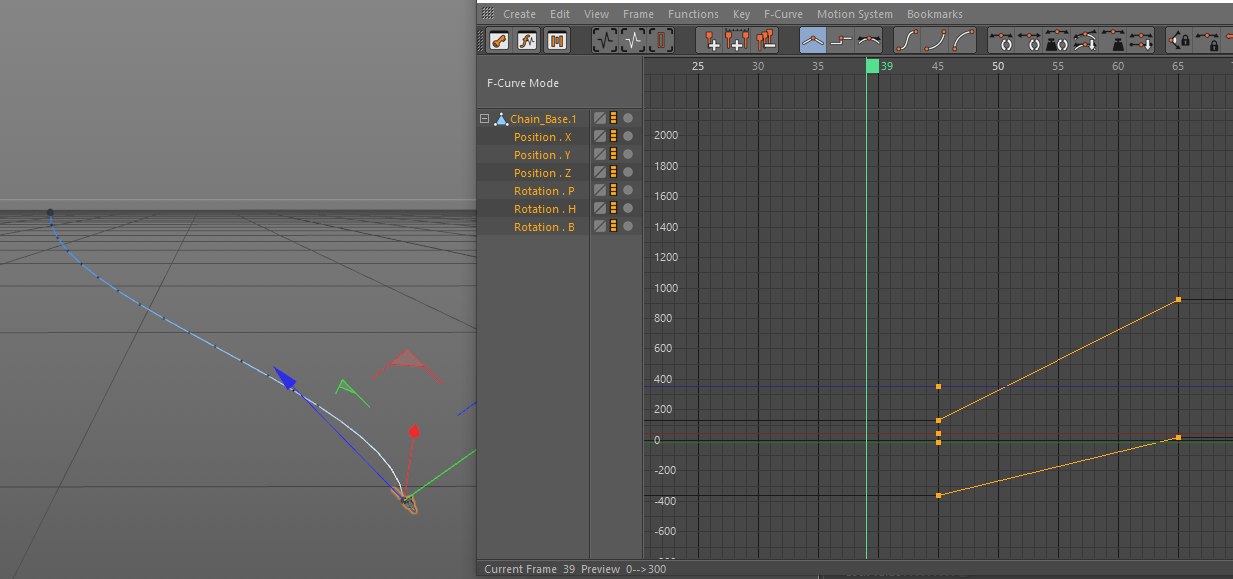Open the Key menu
The height and width of the screenshot is (579, 1233).
[741, 14]
